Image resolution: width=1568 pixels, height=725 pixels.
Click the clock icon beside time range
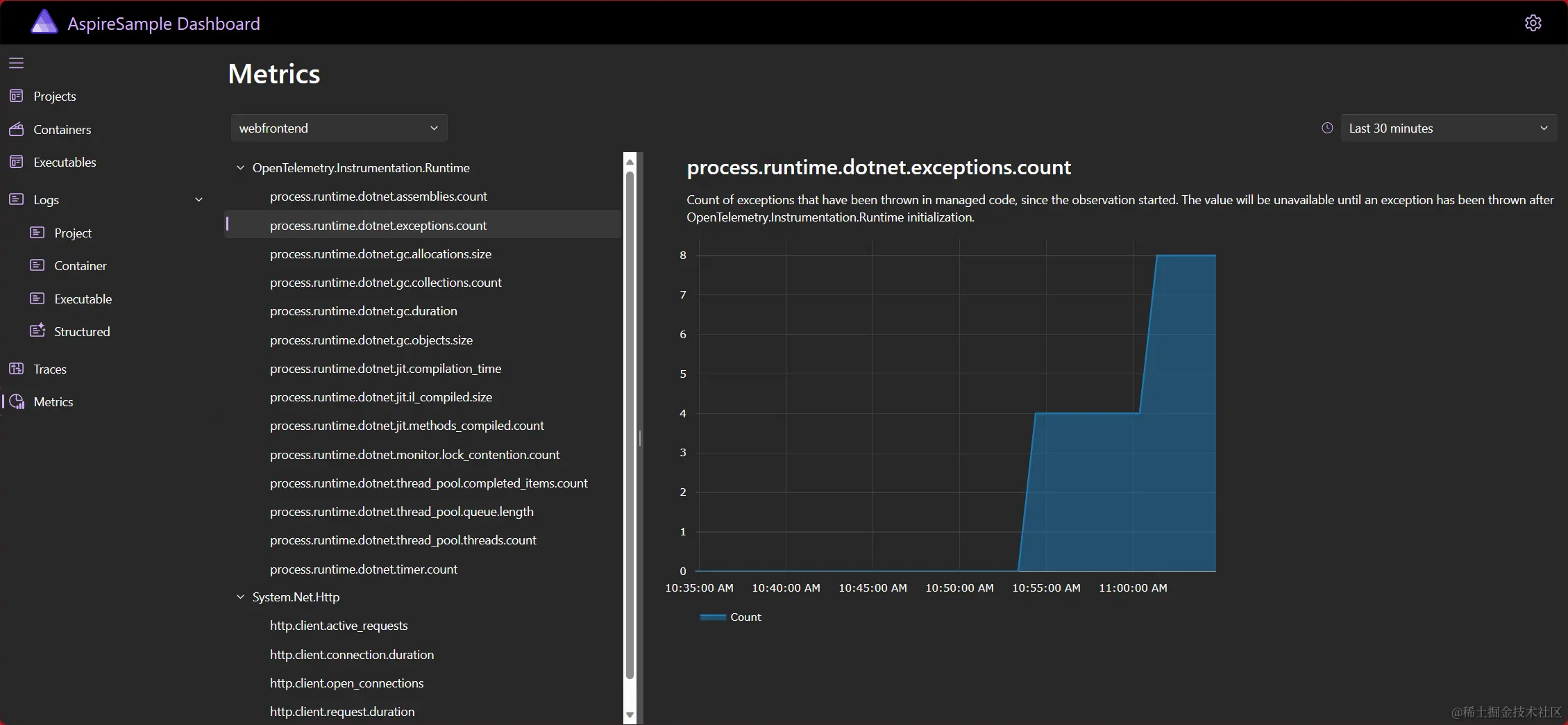(x=1327, y=128)
